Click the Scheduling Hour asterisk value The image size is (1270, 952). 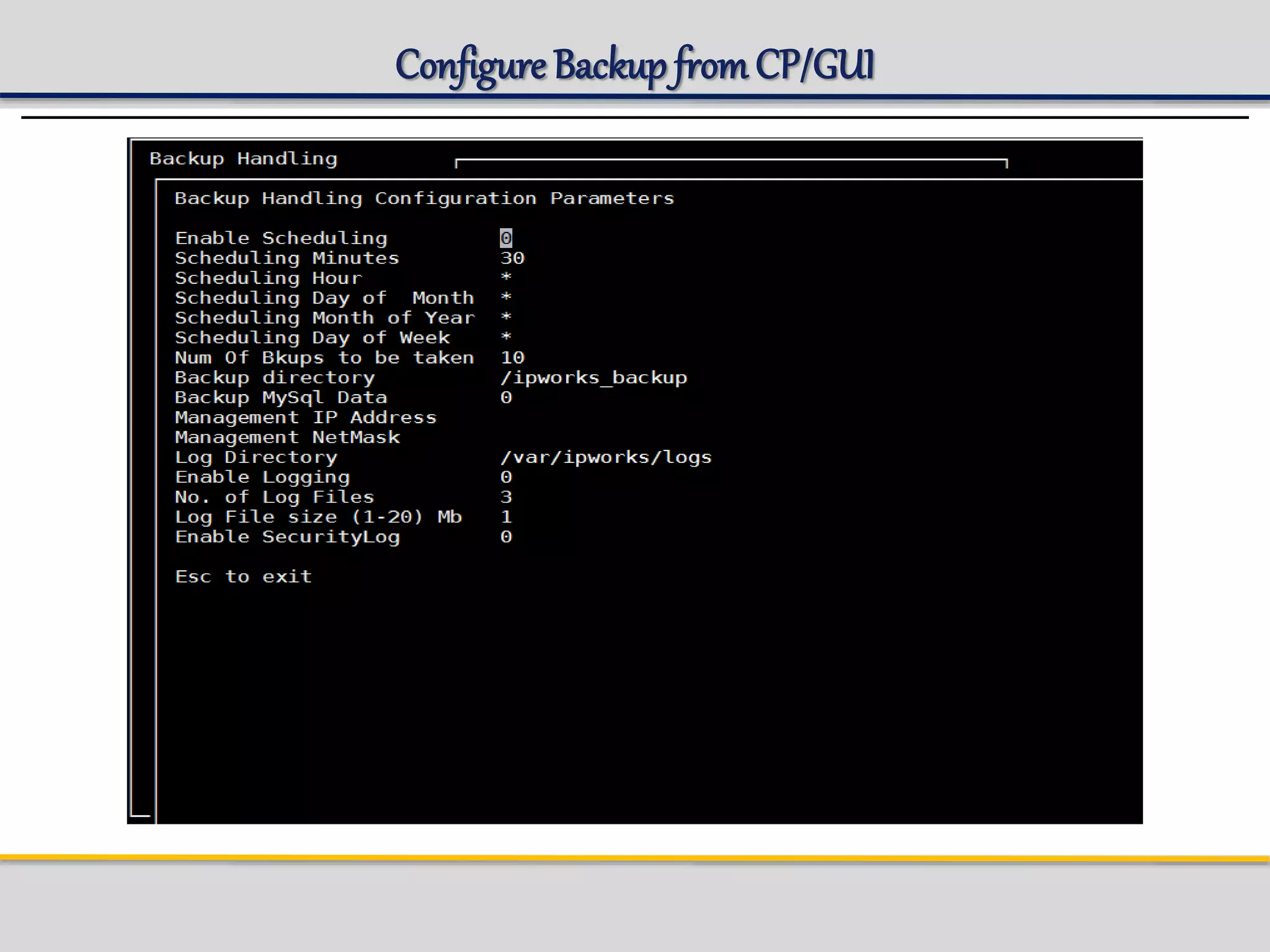pyautogui.click(x=506, y=277)
